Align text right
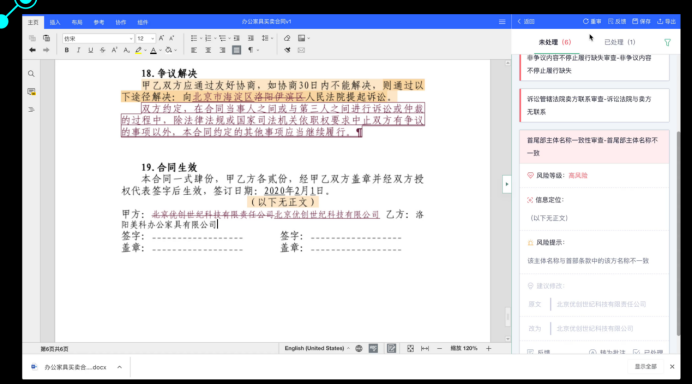The width and height of the screenshot is (693, 384). tap(222, 50)
